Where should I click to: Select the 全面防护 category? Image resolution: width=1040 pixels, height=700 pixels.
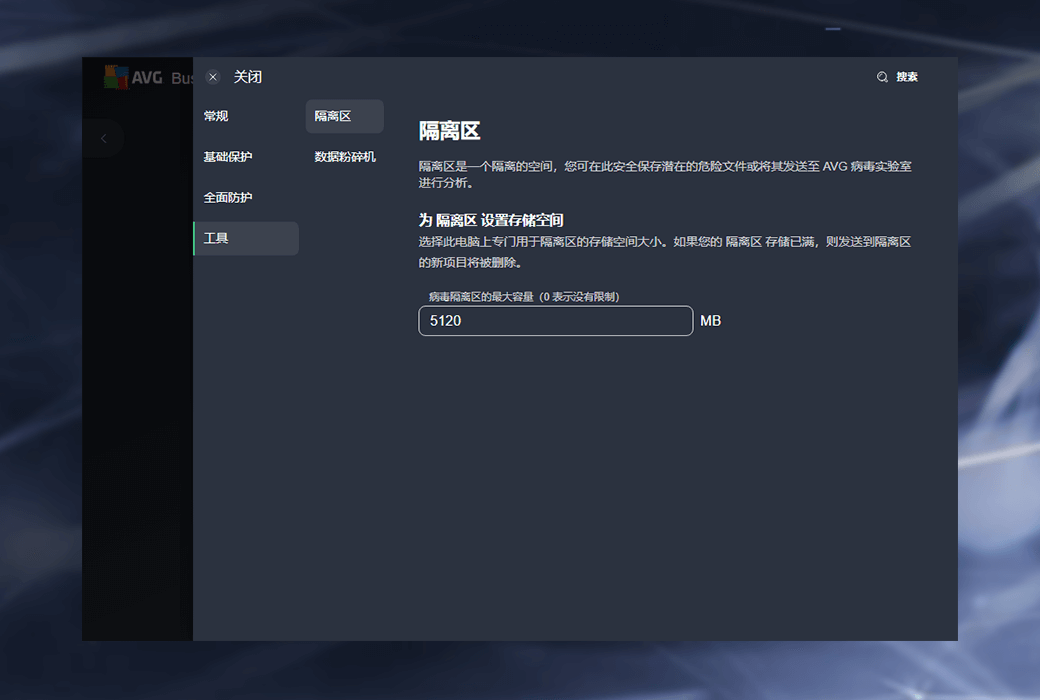(228, 198)
